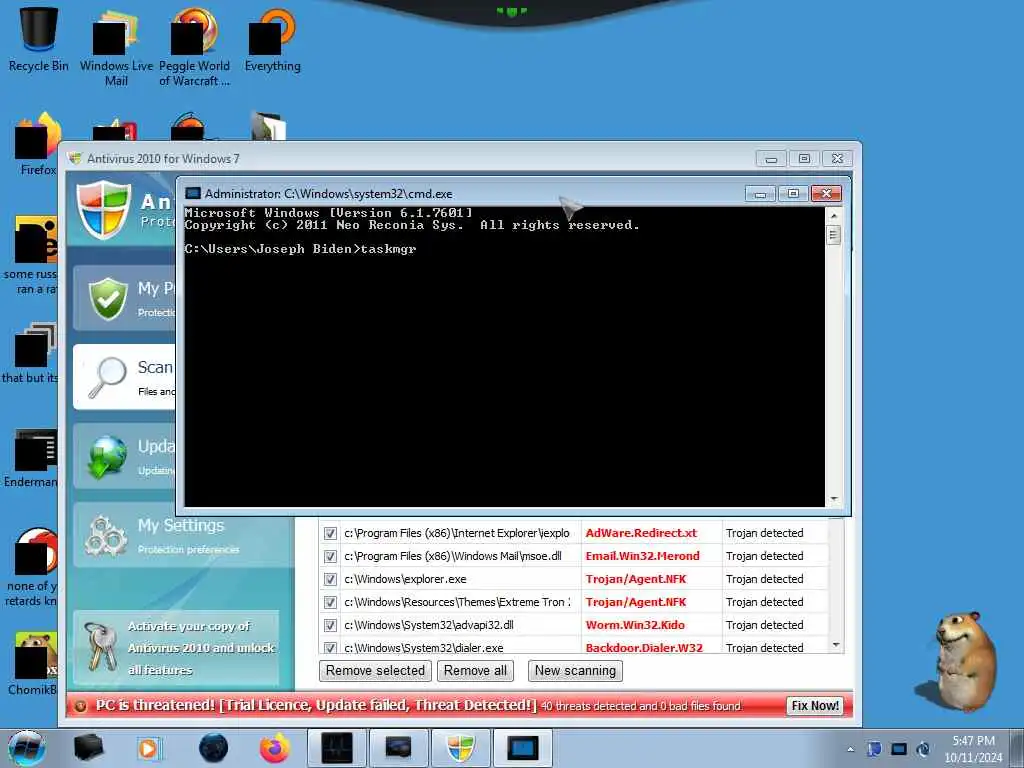Click the Backdoor.Dialer.W32 threat name
This screenshot has height=768, width=1024.
click(x=644, y=648)
